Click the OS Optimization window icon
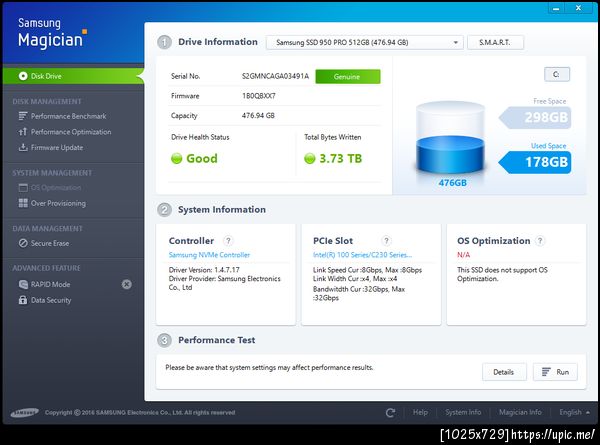Image resolution: width=600 pixels, height=445 pixels. coord(23,187)
